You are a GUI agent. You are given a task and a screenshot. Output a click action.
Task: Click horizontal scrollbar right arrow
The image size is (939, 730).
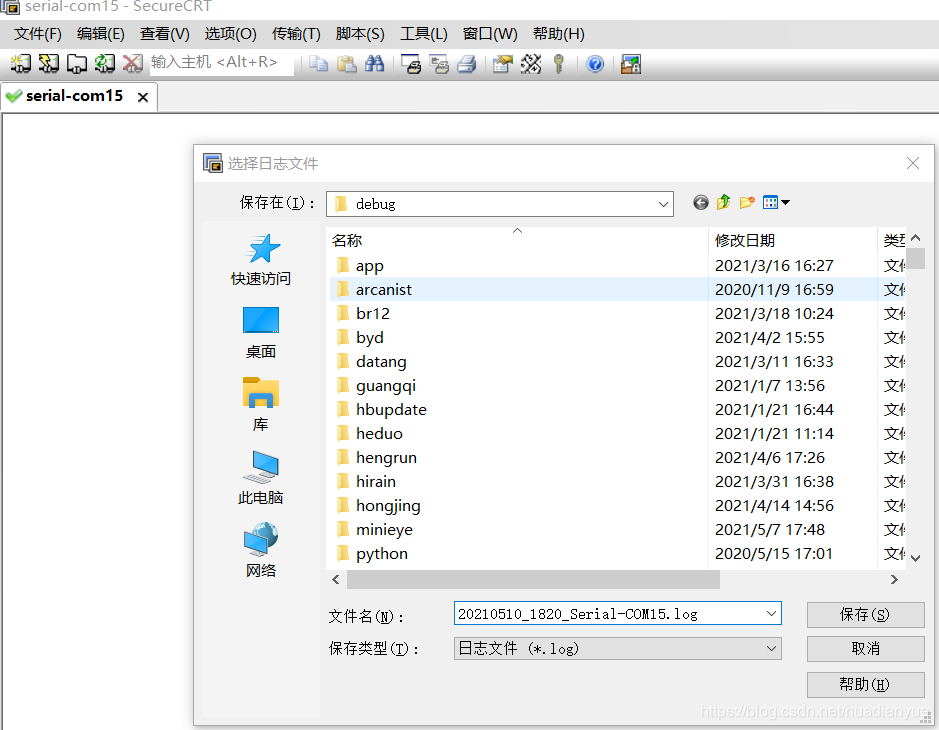(x=893, y=579)
